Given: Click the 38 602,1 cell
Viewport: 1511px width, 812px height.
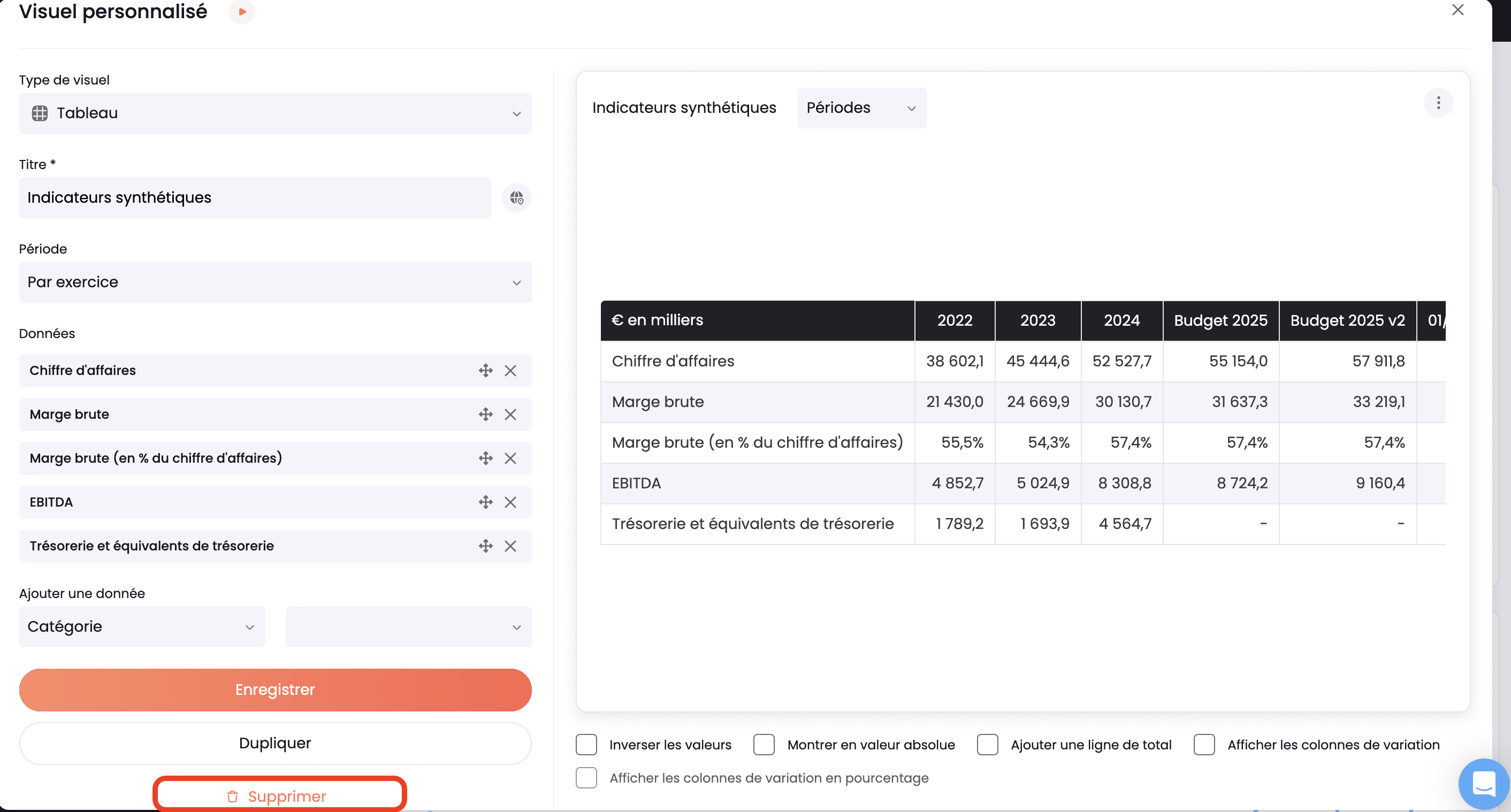Looking at the screenshot, I should pyautogui.click(x=955, y=361).
